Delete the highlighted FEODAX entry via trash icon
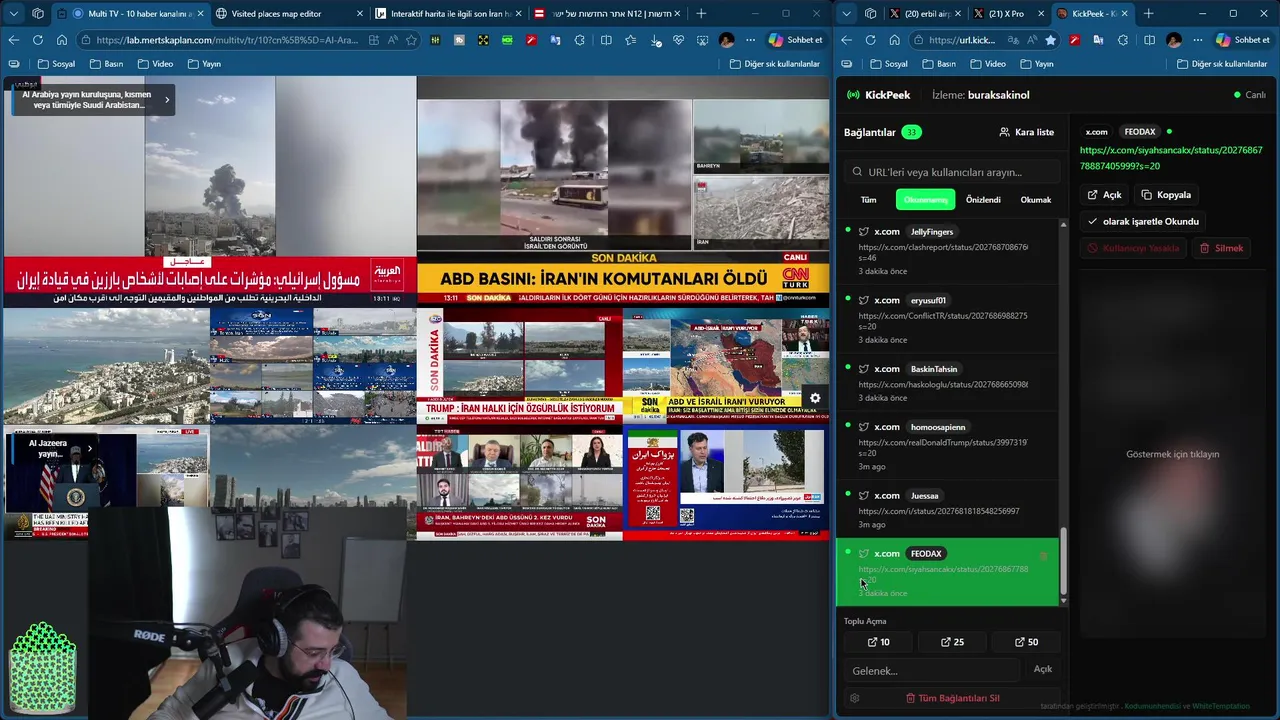Screen dimensions: 1280x720 [1043, 555]
